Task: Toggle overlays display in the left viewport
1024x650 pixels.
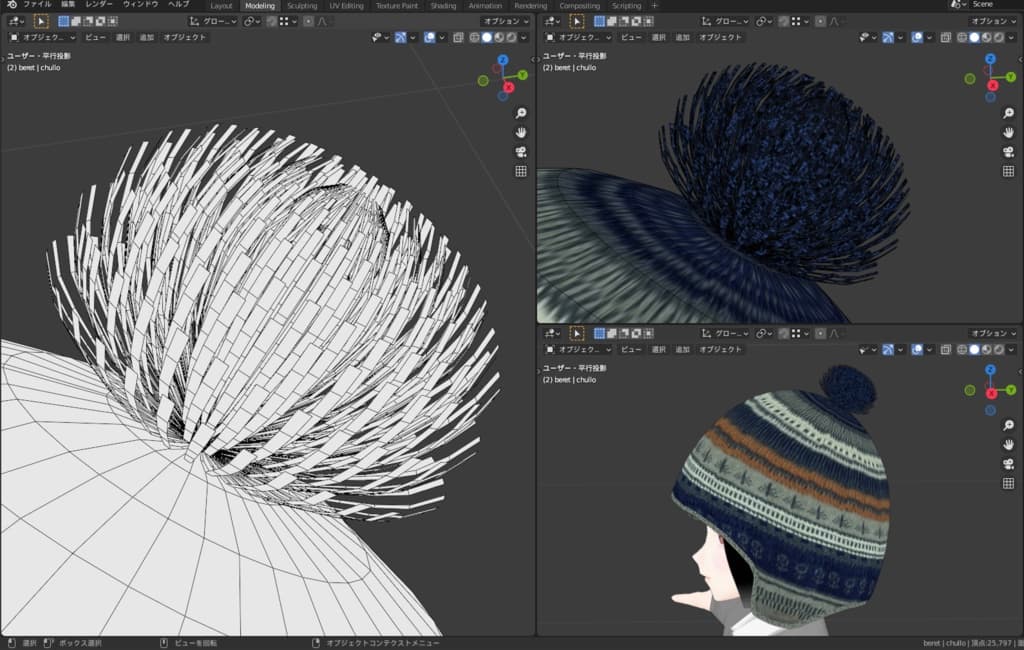Action: click(429, 38)
